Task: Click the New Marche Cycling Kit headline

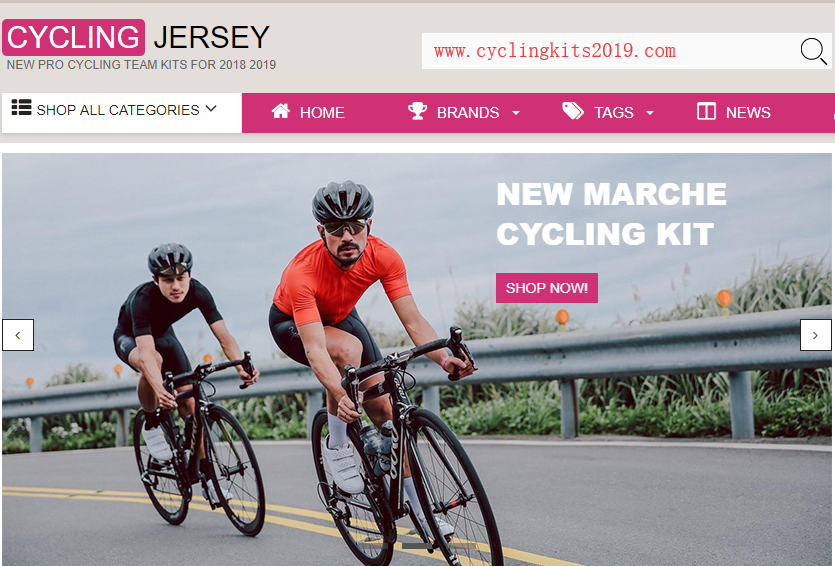Action: tap(611, 214)
